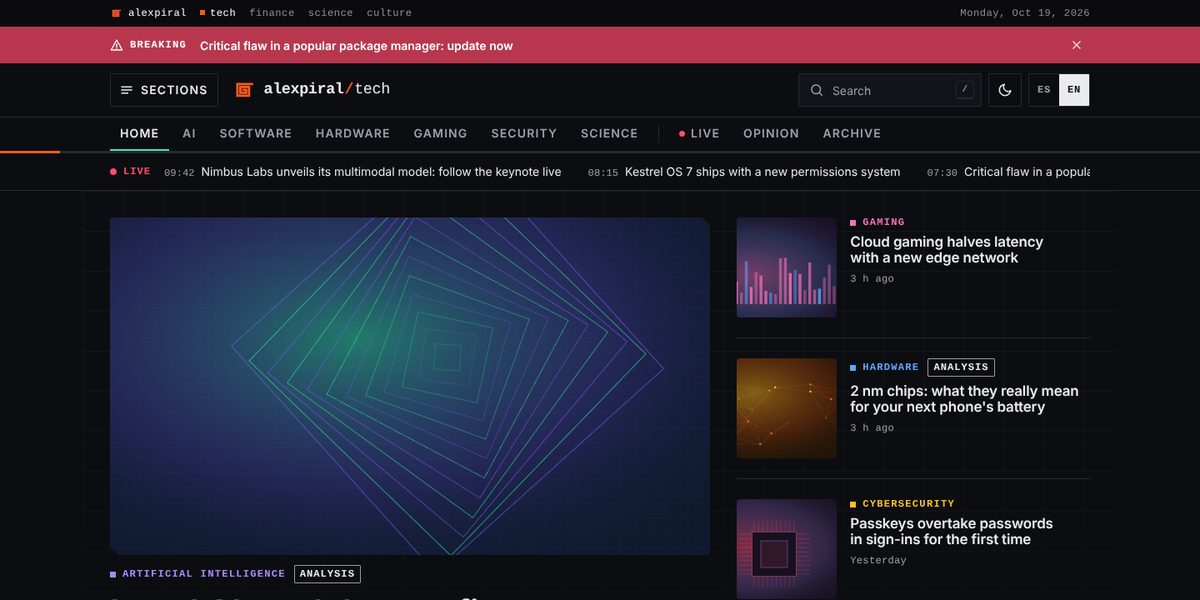The image size is (1200, 600).
Task: Read the passkeys overtake passwords article
Action: click(x=952, y=531)
